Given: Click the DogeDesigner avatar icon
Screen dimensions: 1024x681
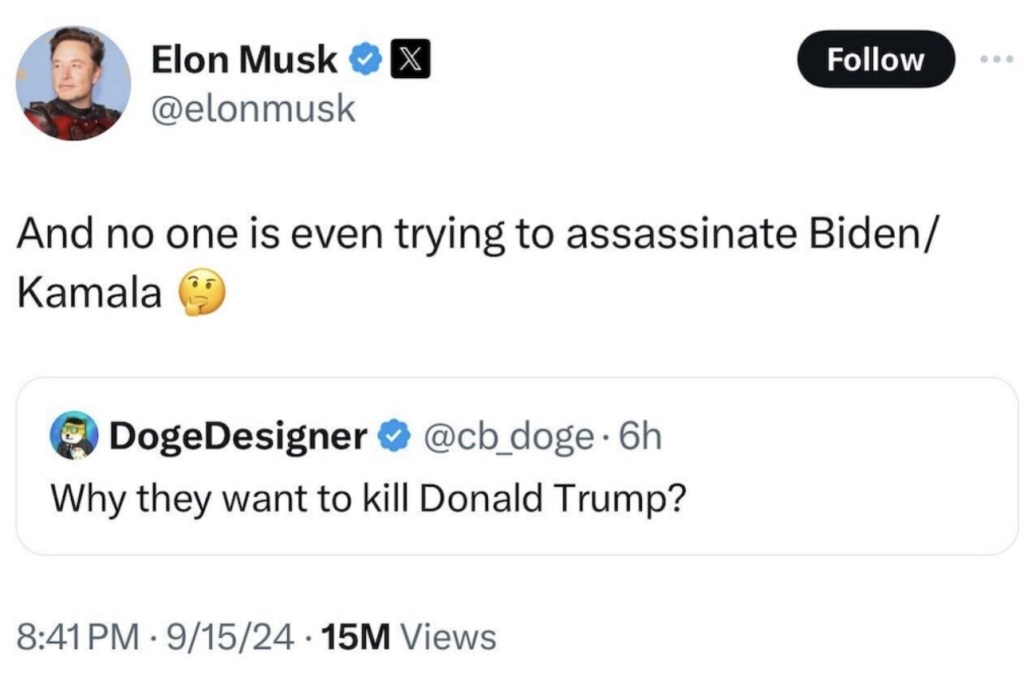Looking at the screenshot, I should click(75, 436).
